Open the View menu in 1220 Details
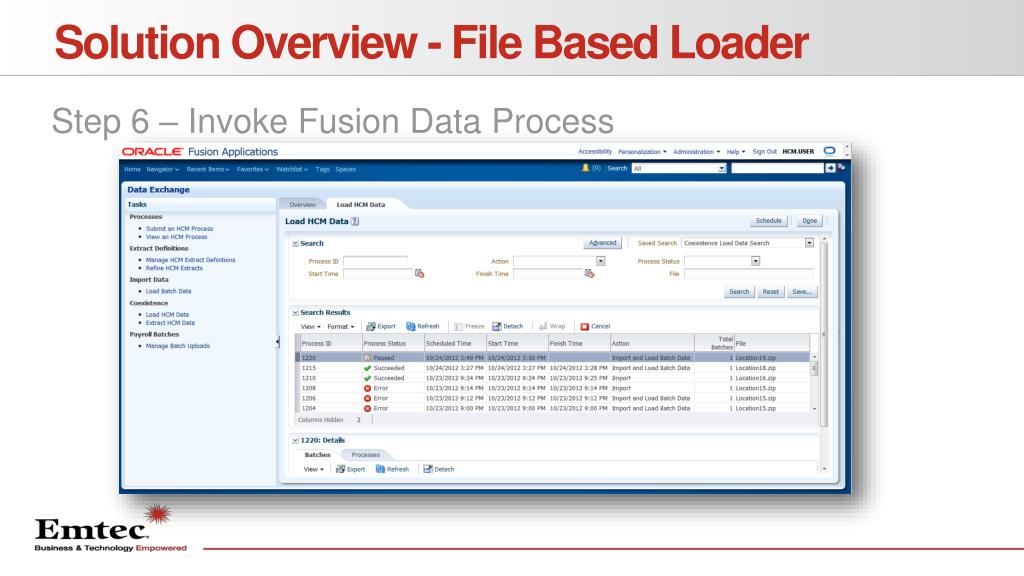1024x576 pixels. (313, 470)
